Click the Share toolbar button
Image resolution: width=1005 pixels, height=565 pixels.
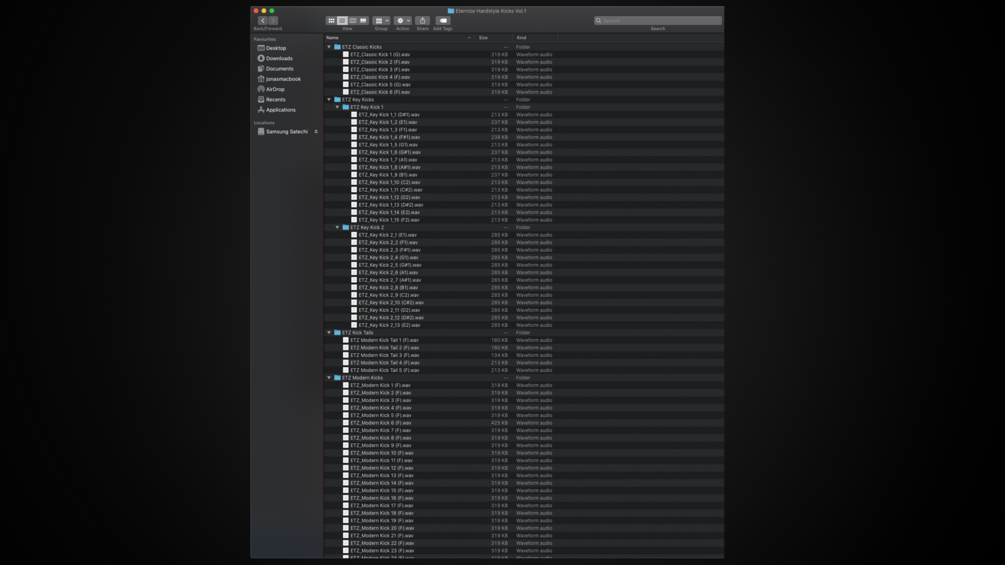point(422,20)
